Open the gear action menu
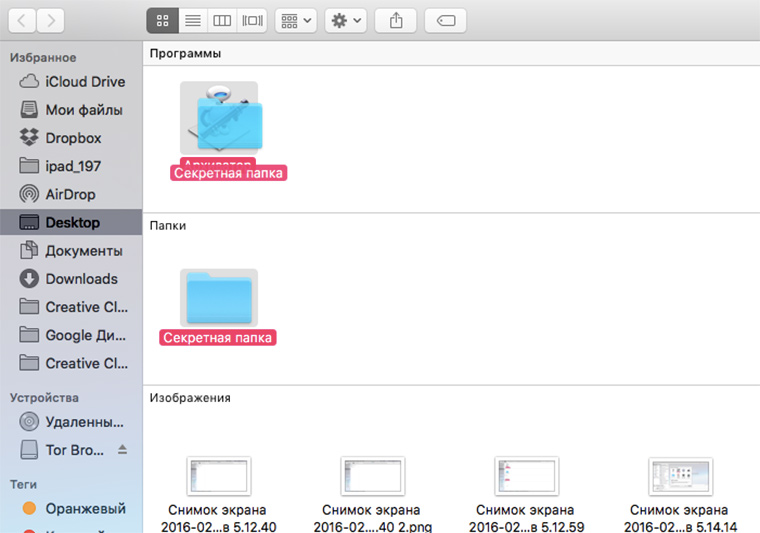This screenshot has width=760, height=533. pos(346,21)
